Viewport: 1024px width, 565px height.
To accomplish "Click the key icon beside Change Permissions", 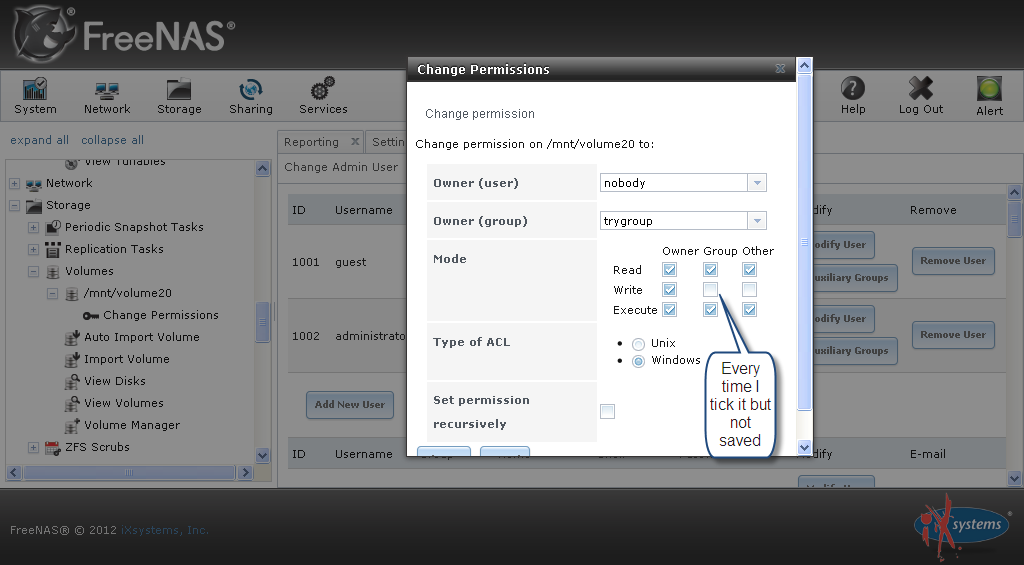I will [x=91, y=315].
